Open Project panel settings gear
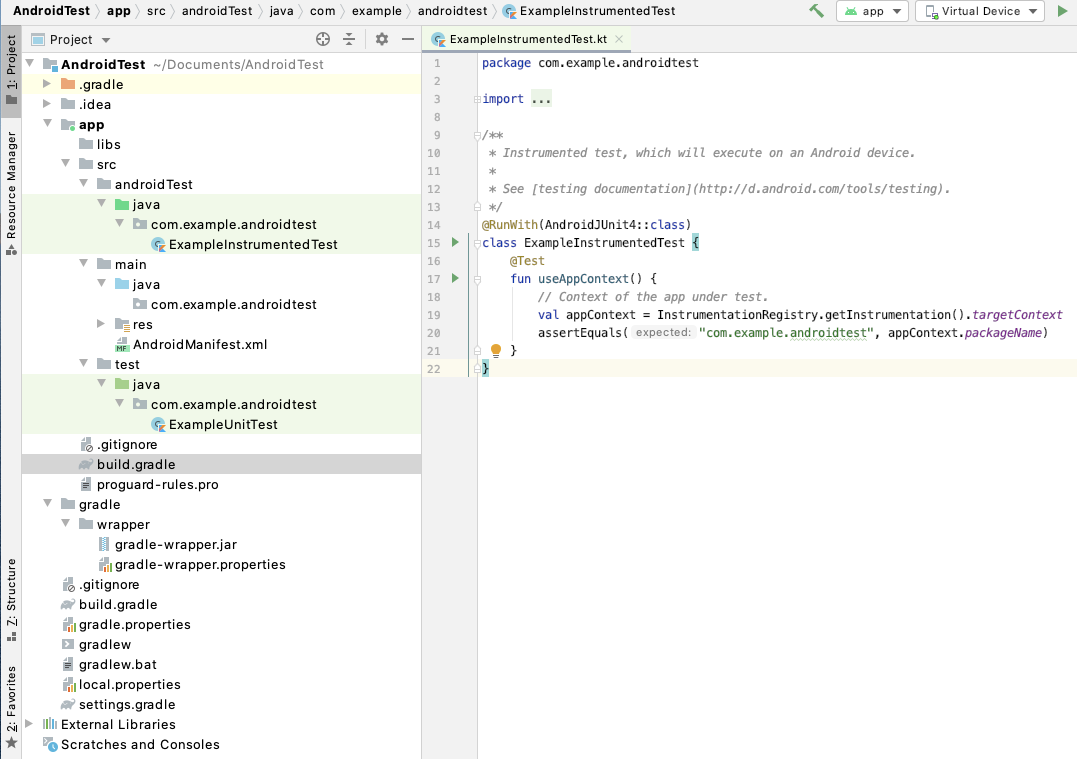The width and height of the screenshot is (1077, 759). coord(381,39)
